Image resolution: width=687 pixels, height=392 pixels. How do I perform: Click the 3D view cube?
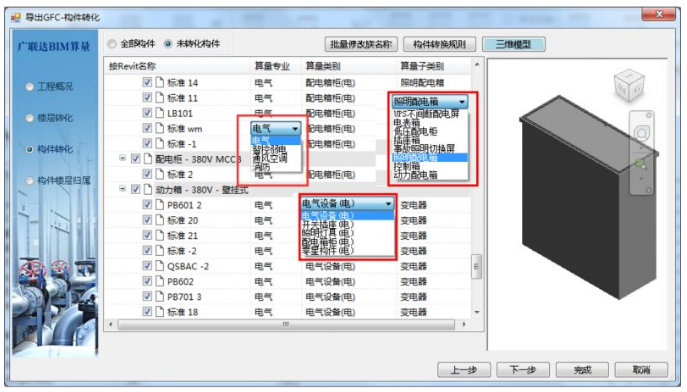pos(629,85)
